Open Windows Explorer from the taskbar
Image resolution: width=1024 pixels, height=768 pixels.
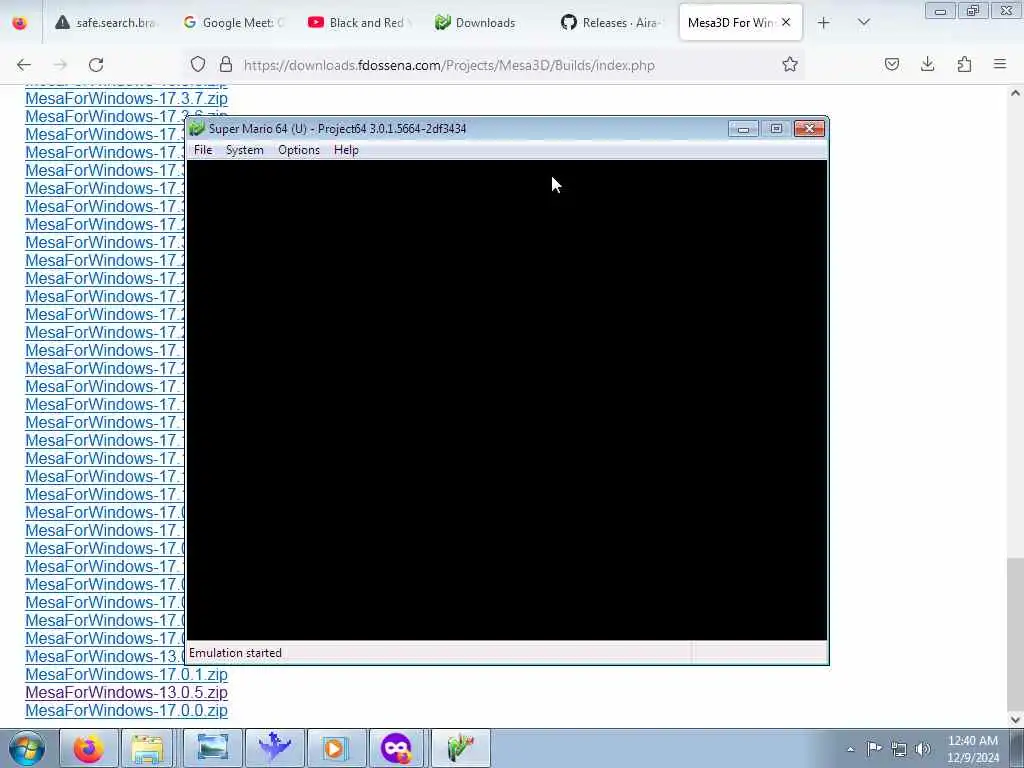tap(149, 748)
